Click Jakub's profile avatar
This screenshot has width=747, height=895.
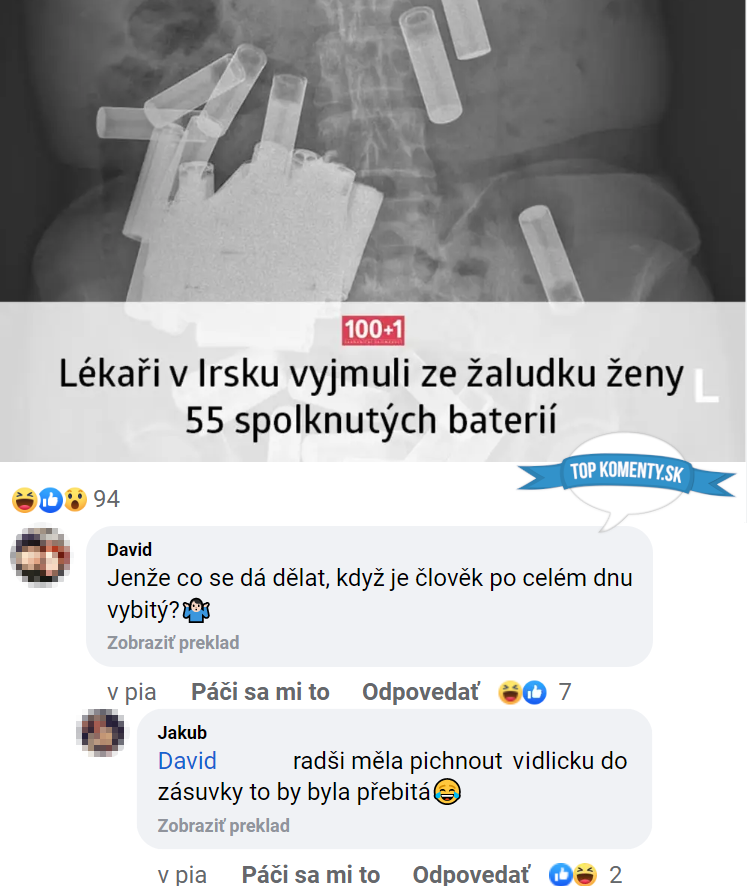pos(102,732)
